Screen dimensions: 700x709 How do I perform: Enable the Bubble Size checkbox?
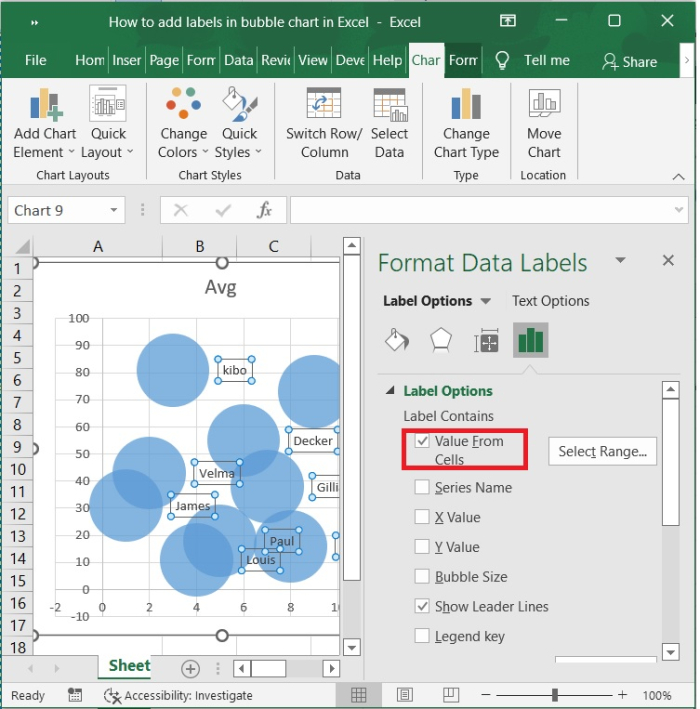[x=422, y=576]
